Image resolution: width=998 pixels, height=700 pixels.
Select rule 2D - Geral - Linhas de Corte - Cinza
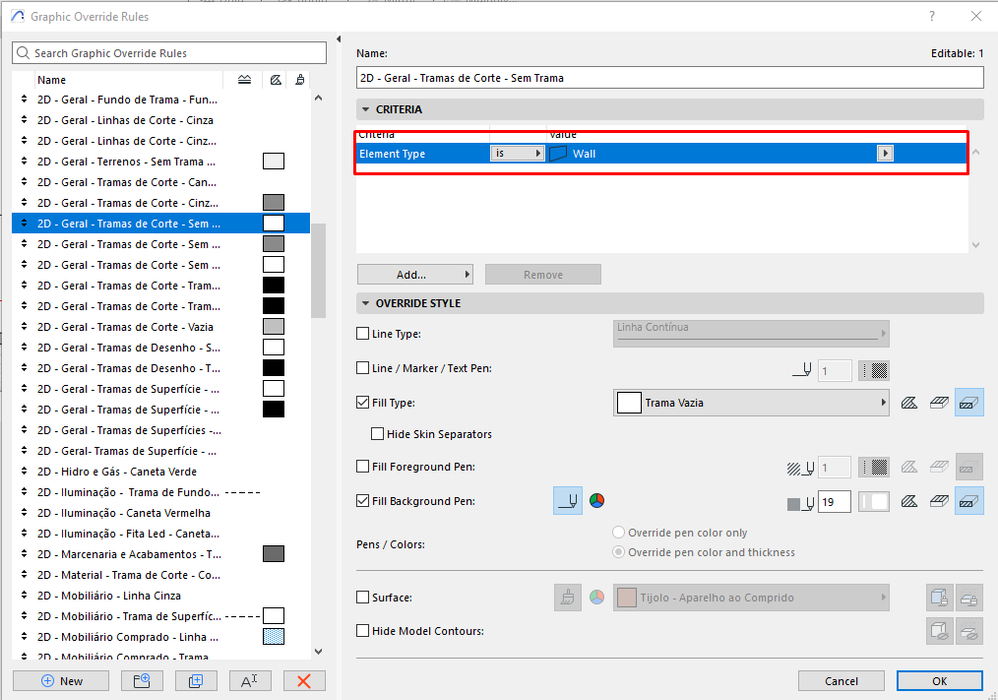[161, 120]
